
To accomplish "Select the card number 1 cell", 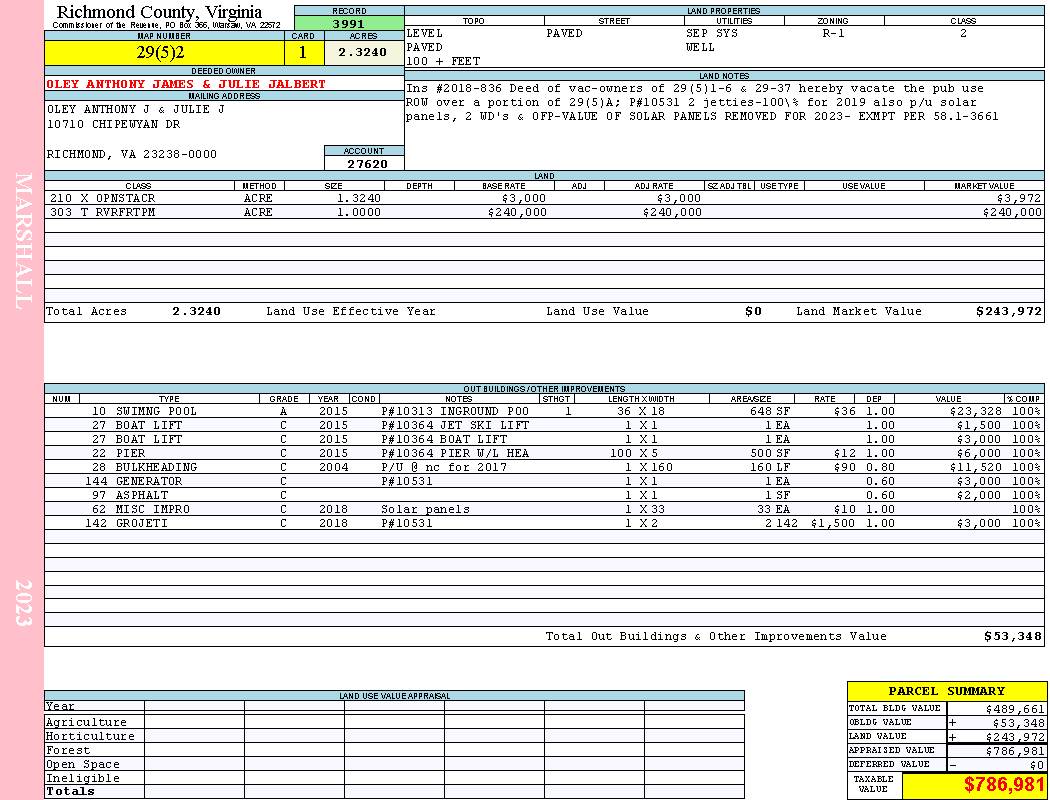I will tap(303, 52).
